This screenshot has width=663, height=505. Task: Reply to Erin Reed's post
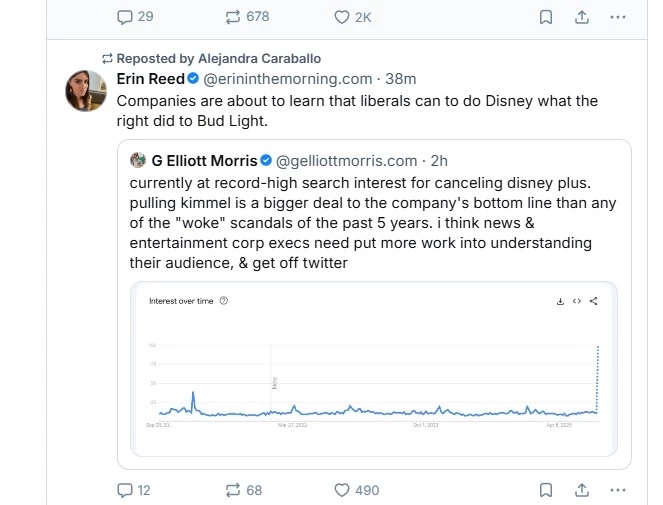[125, 490]
